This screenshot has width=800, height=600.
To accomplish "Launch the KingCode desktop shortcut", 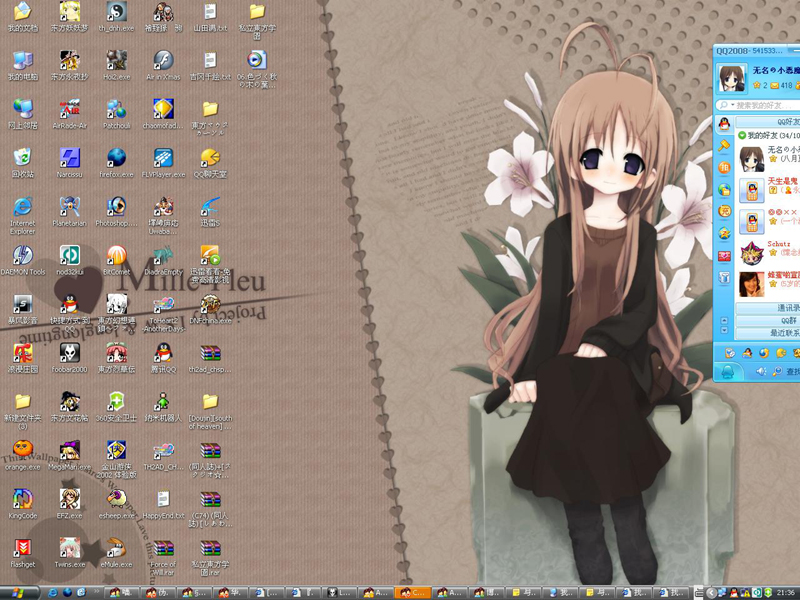I will click(x=23, y=505).
